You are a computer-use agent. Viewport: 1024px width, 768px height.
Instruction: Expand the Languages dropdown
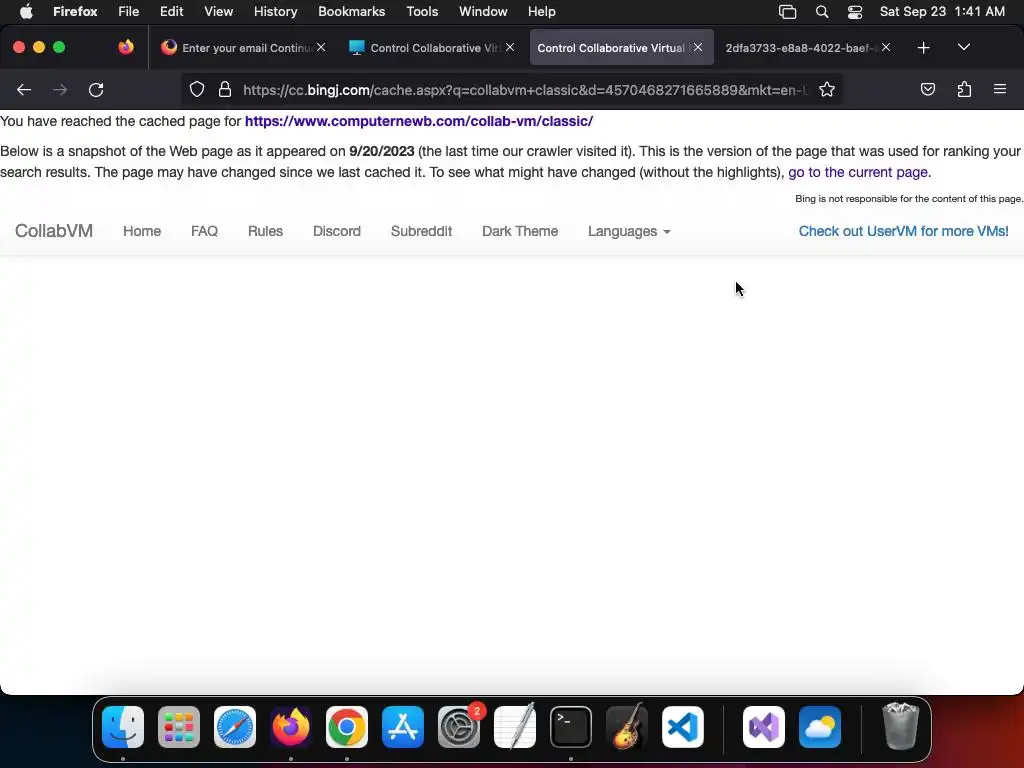point(629,231)
